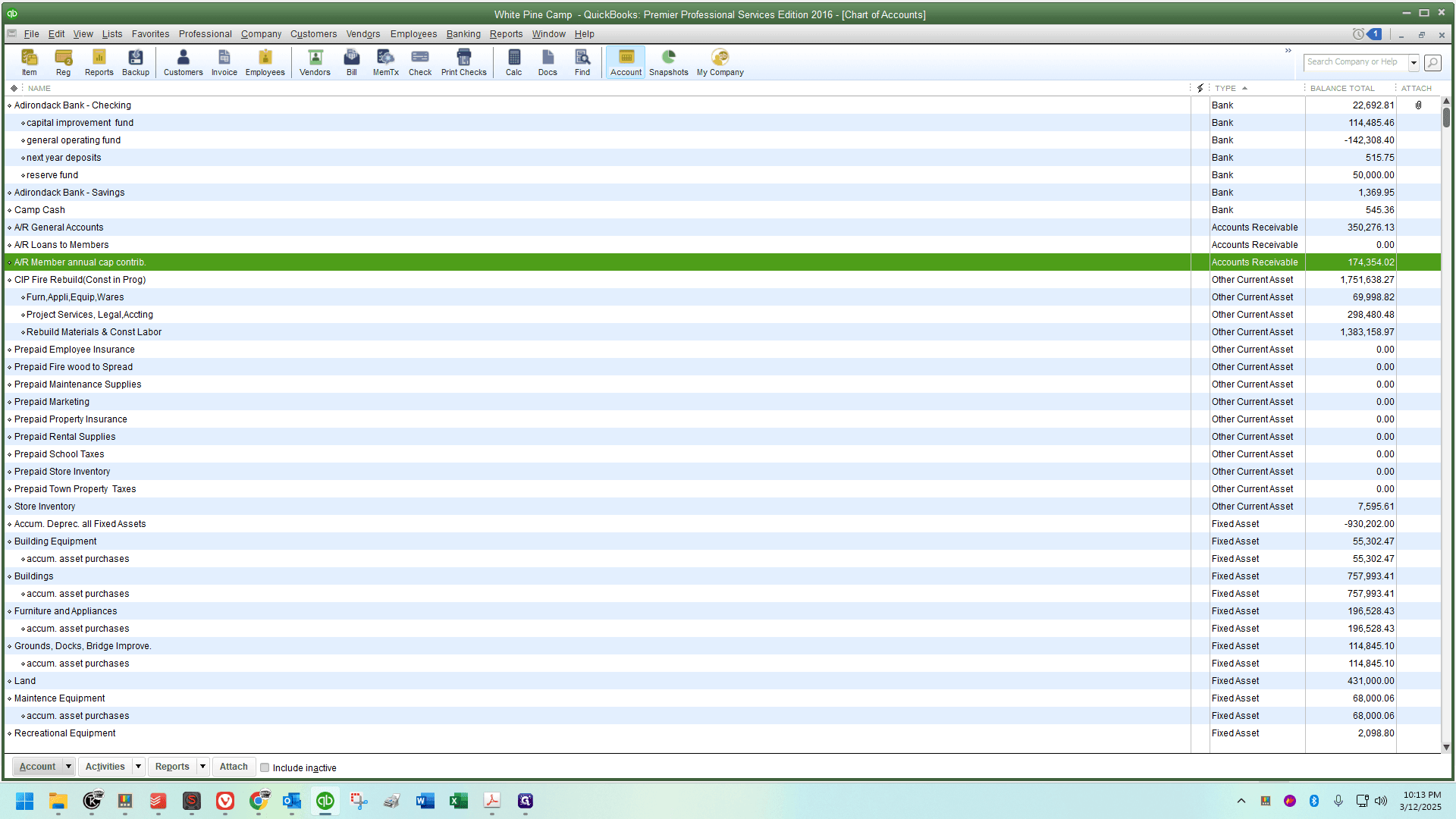Open Excel from the Windows taskbar
The height and width of the screenshot is (819, 1456).
(459, 801)
